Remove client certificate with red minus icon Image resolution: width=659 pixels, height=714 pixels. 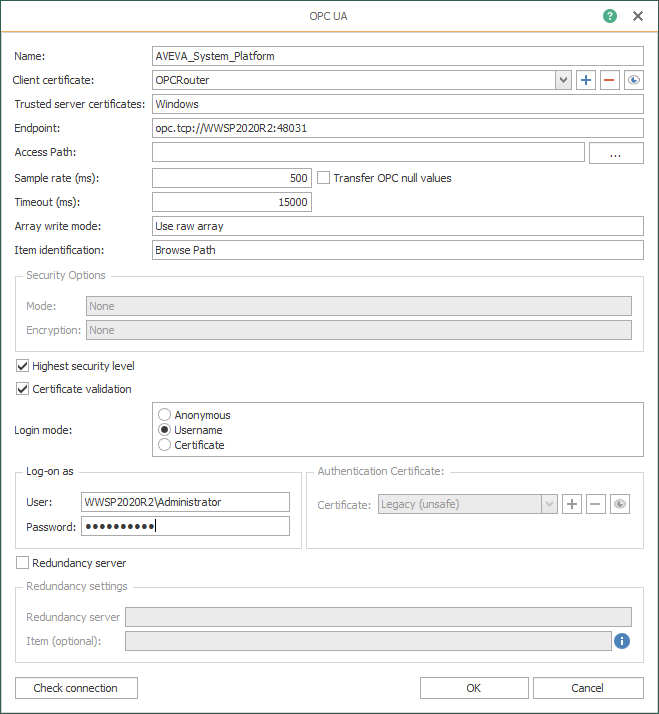click(609, 80)
